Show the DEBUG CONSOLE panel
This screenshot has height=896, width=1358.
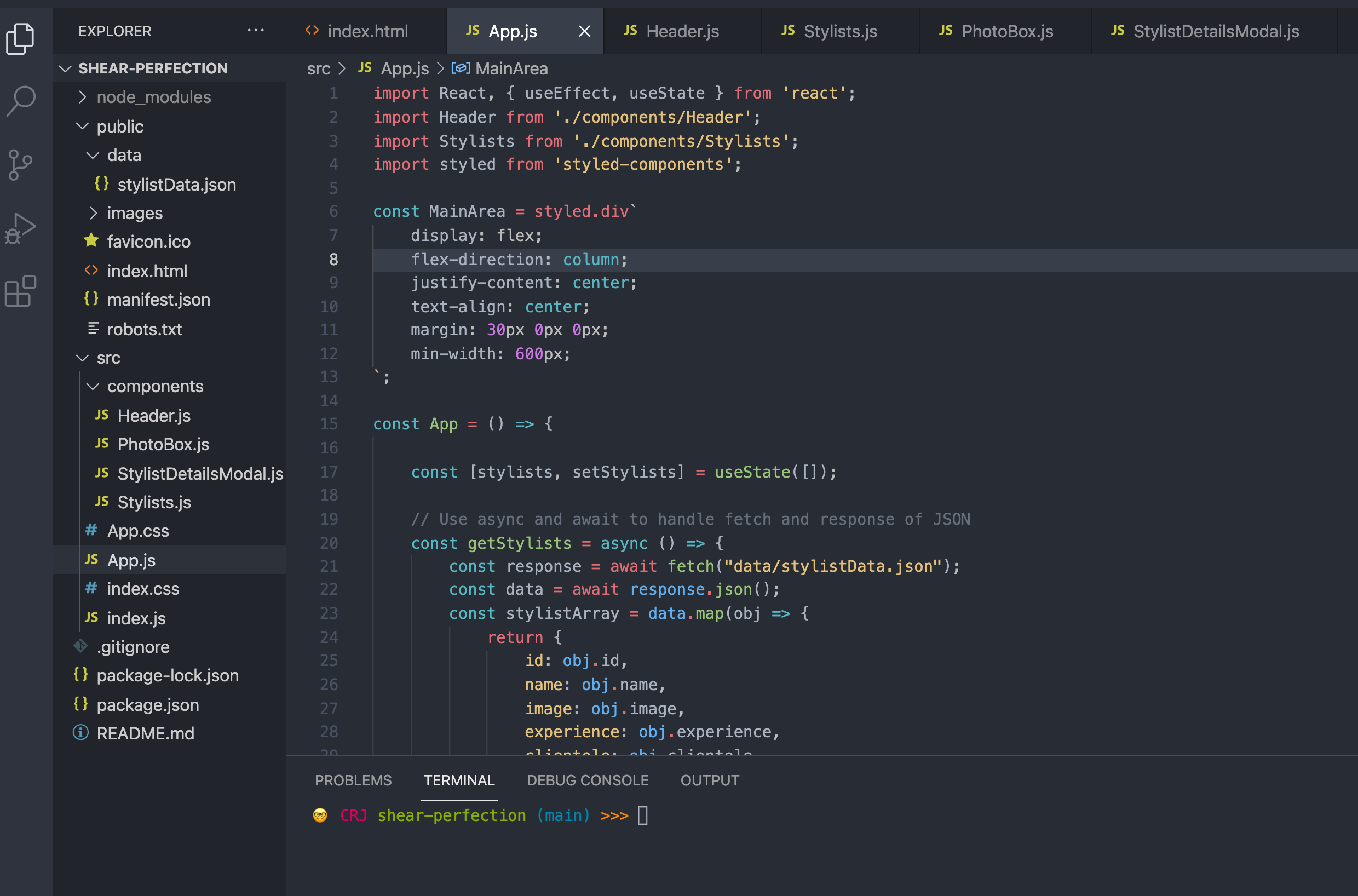click(x=587, y=780)
